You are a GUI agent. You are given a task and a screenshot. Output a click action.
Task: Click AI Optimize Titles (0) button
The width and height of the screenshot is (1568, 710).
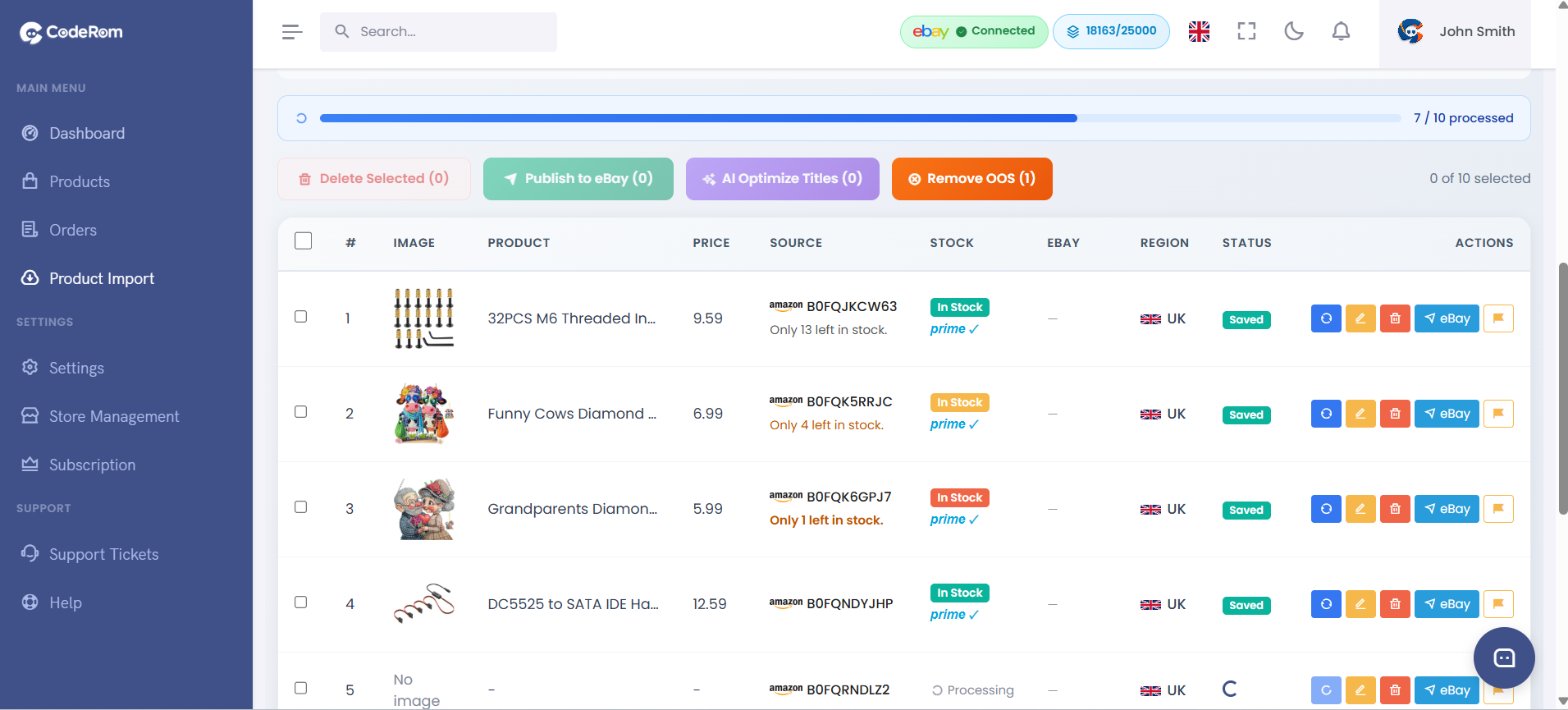pyautogui.click(x=783, y=179)
